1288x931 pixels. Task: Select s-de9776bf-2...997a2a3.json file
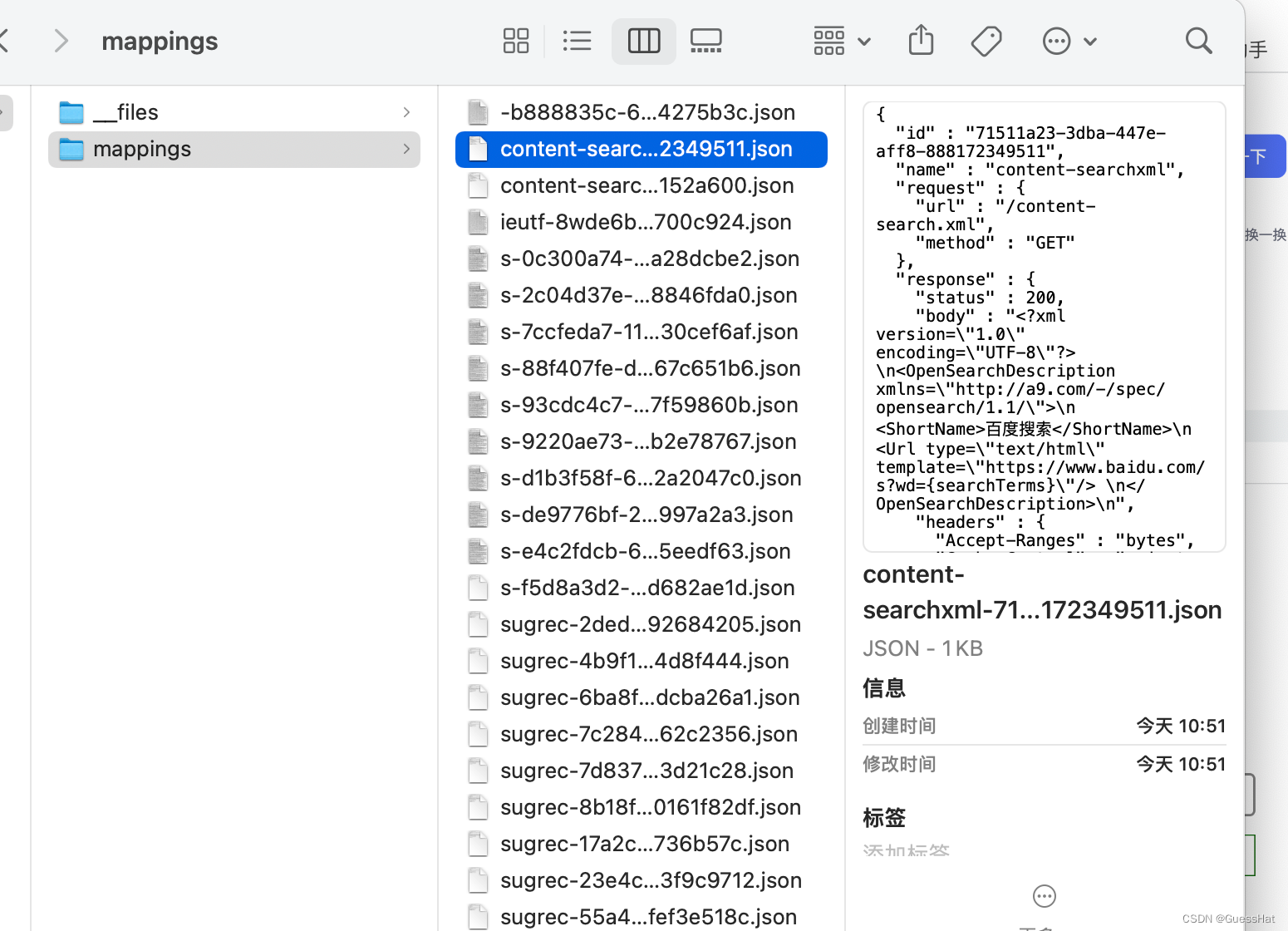642,515
